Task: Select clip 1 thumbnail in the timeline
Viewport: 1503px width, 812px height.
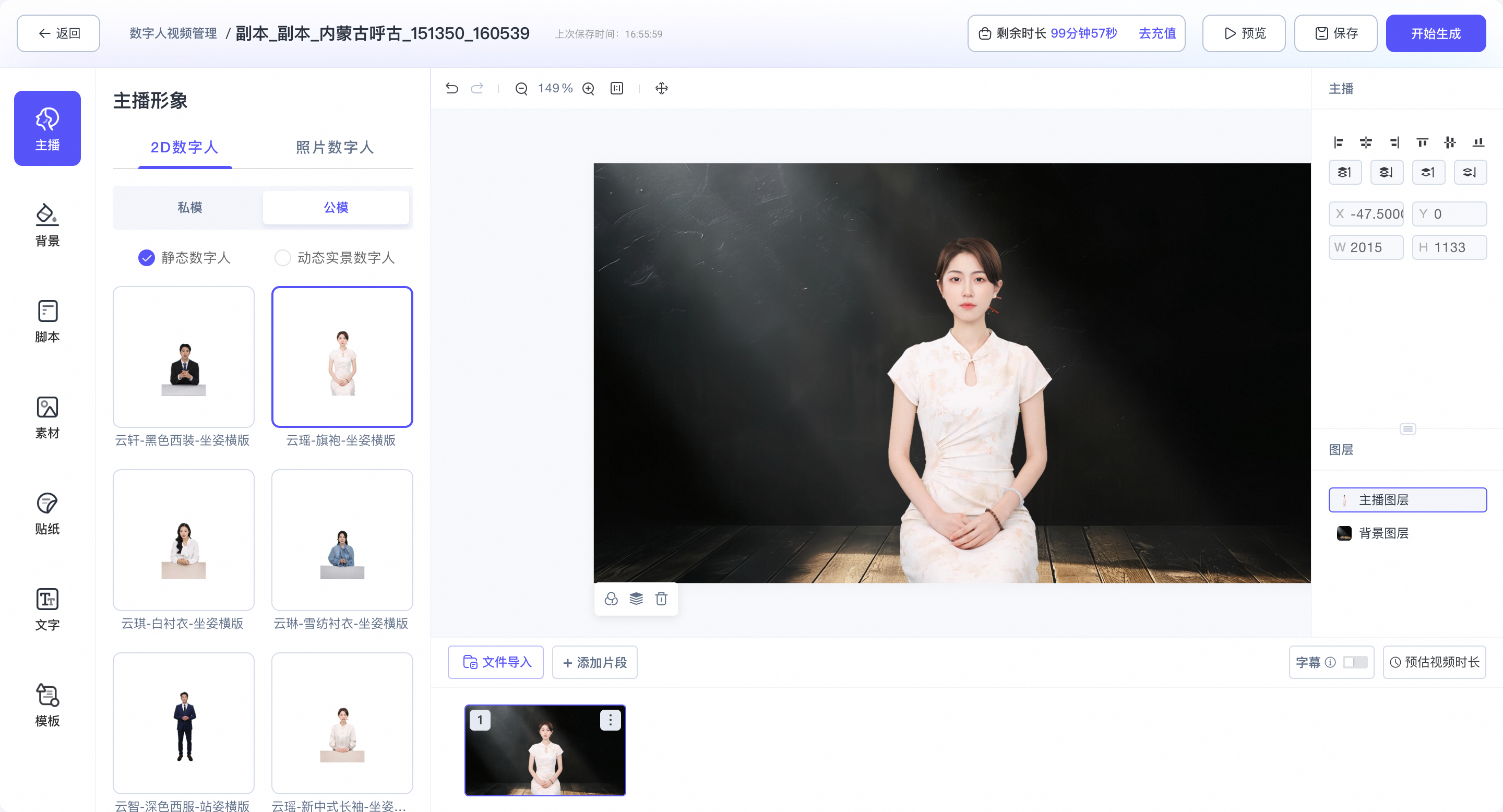Action: pos(545,750)
